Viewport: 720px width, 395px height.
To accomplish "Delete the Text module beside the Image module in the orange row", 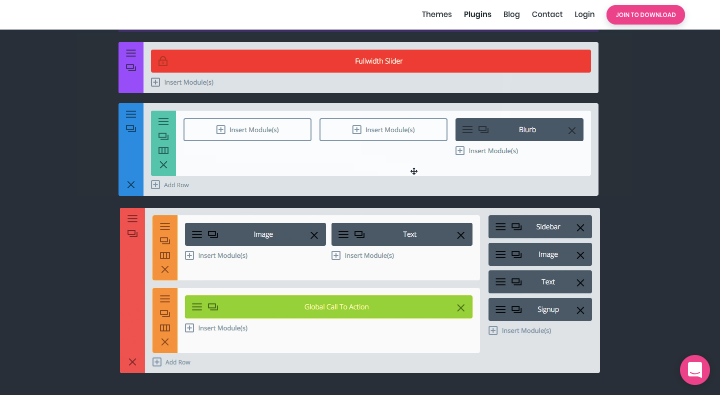I will pos(461,235).
